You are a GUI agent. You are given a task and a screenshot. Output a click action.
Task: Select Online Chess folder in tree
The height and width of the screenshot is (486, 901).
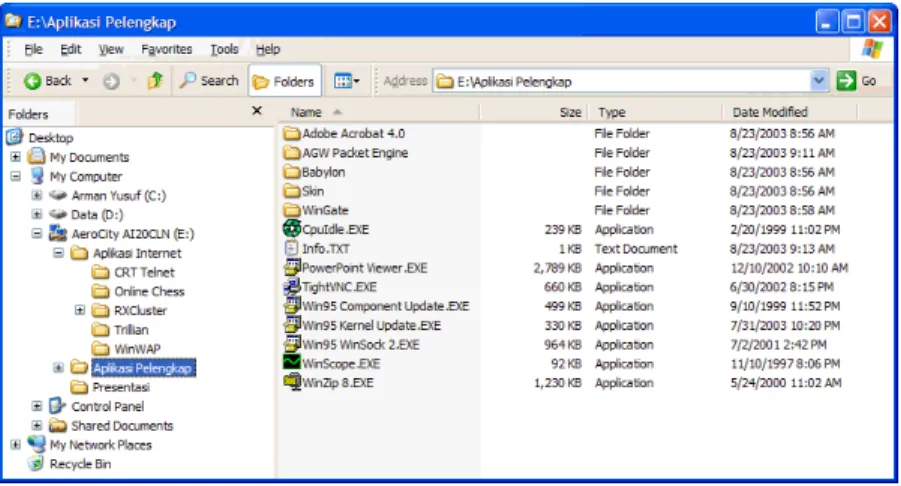click(149, 291)
